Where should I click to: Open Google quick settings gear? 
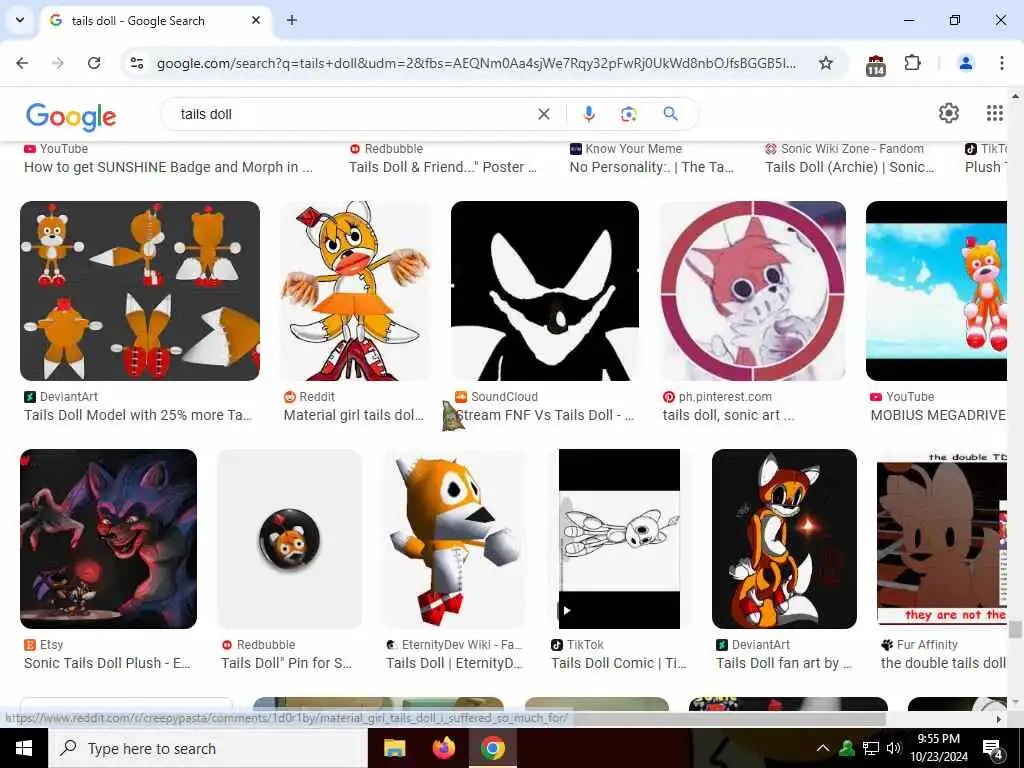point(948,113)
